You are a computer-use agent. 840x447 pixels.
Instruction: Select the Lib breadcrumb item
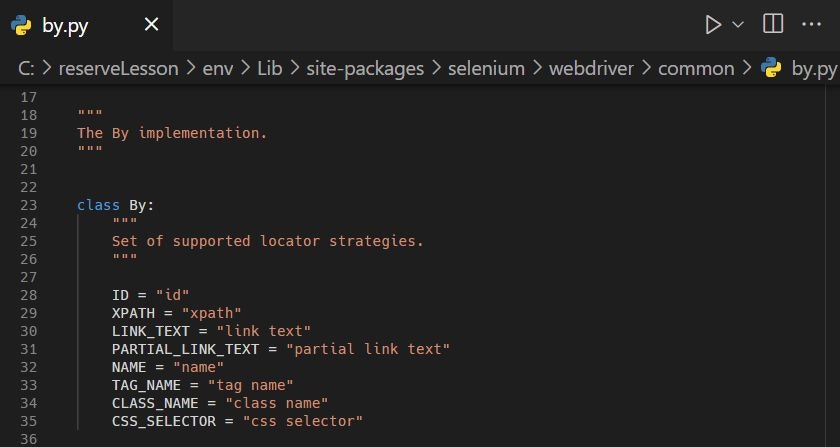[x=269, y=69]
